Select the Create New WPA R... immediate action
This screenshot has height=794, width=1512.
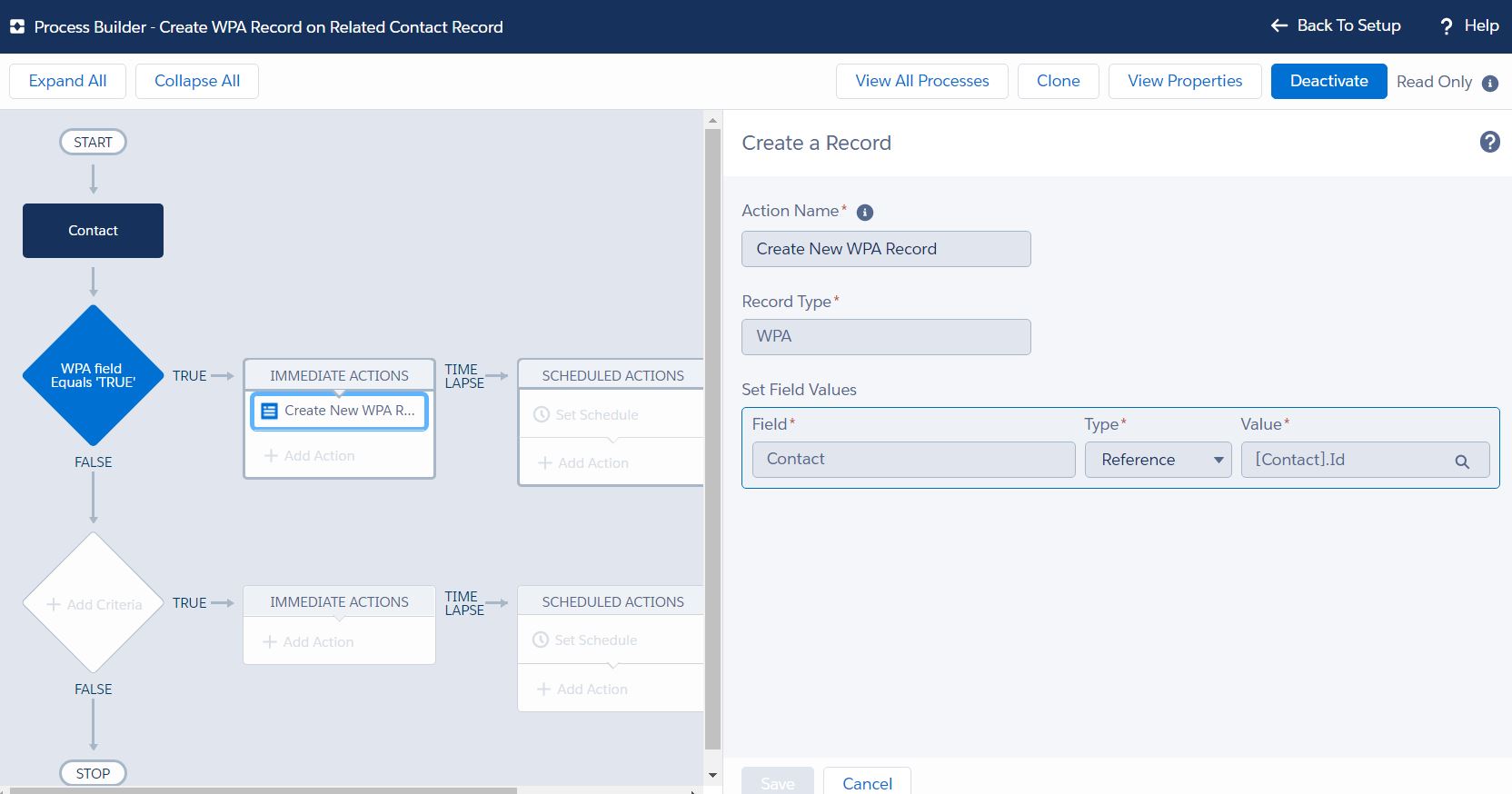click(x=339, y=411)
